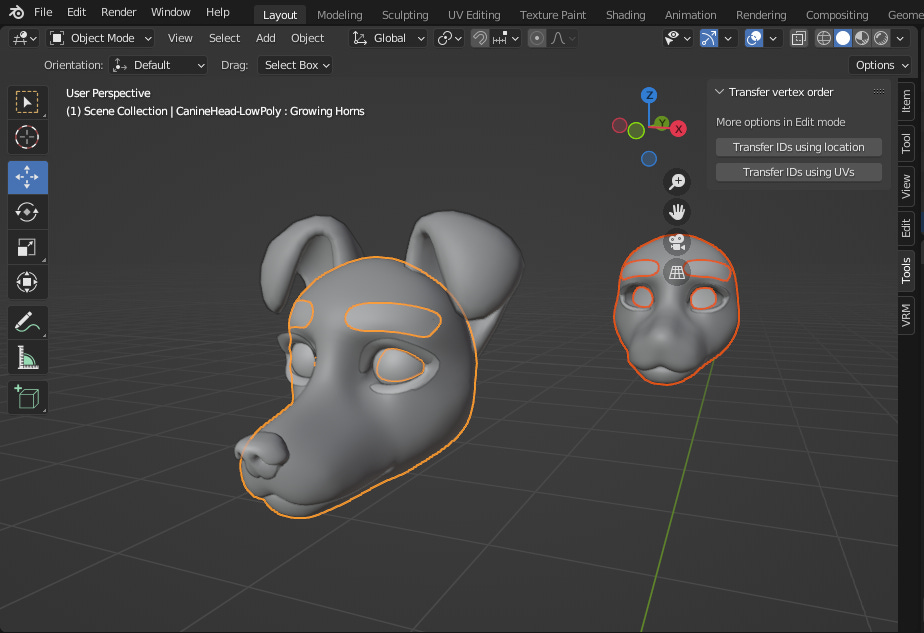Click Transfer IDs using location button

(x=798, y=147)
